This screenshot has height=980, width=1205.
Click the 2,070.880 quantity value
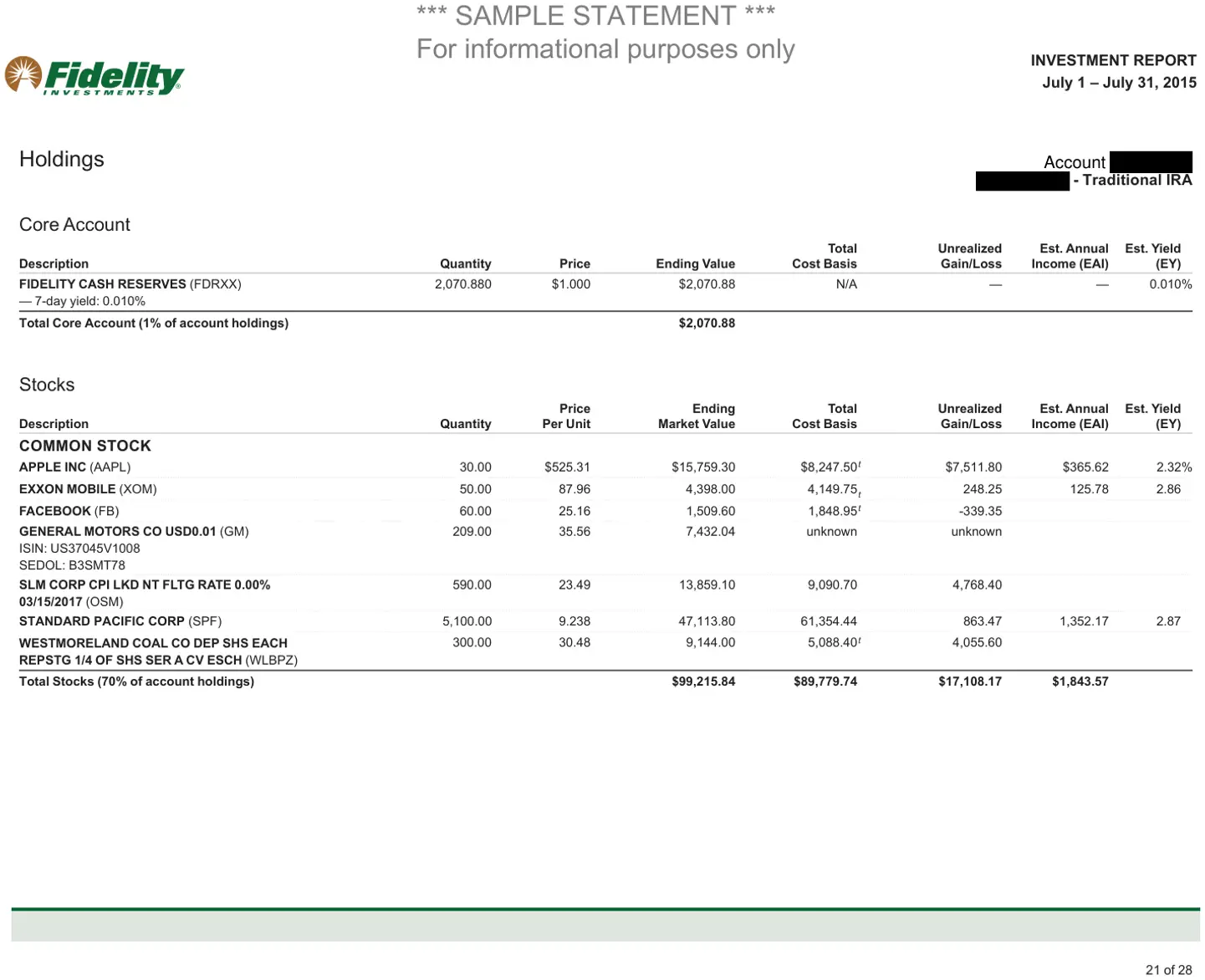coord(463,284)
